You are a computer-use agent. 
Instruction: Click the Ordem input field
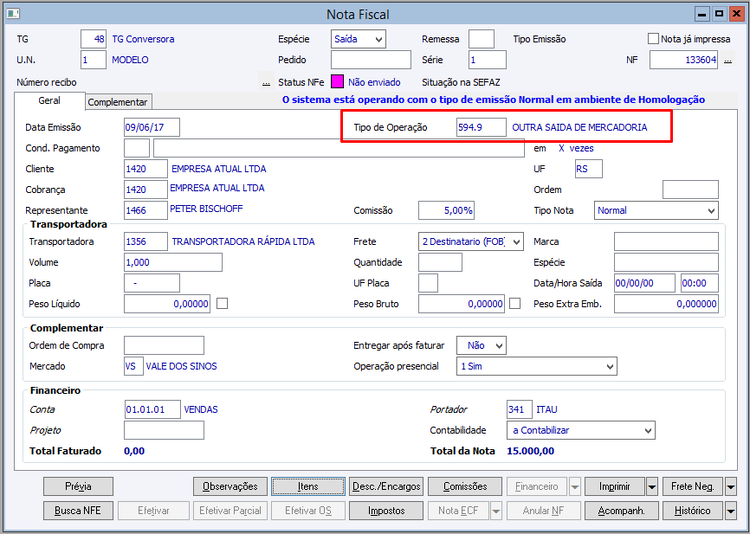691,190
